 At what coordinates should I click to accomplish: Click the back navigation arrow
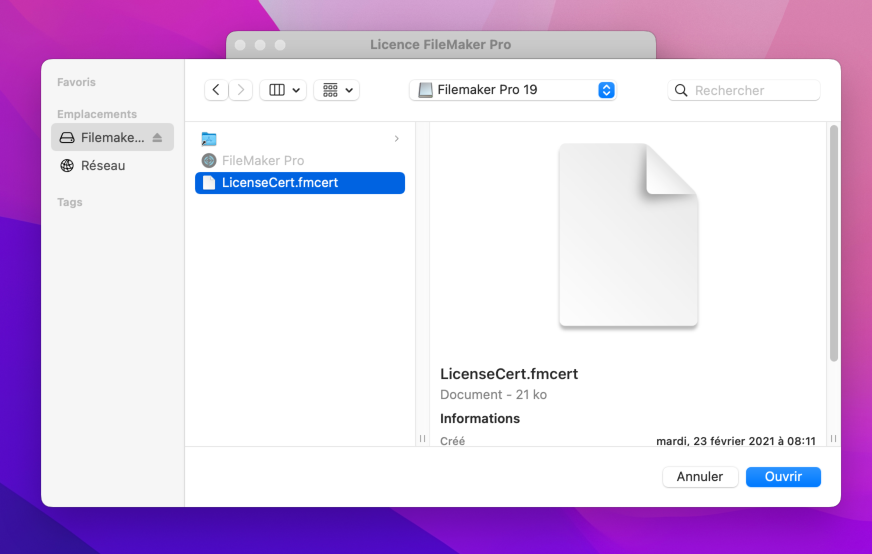tap(217, 90)
